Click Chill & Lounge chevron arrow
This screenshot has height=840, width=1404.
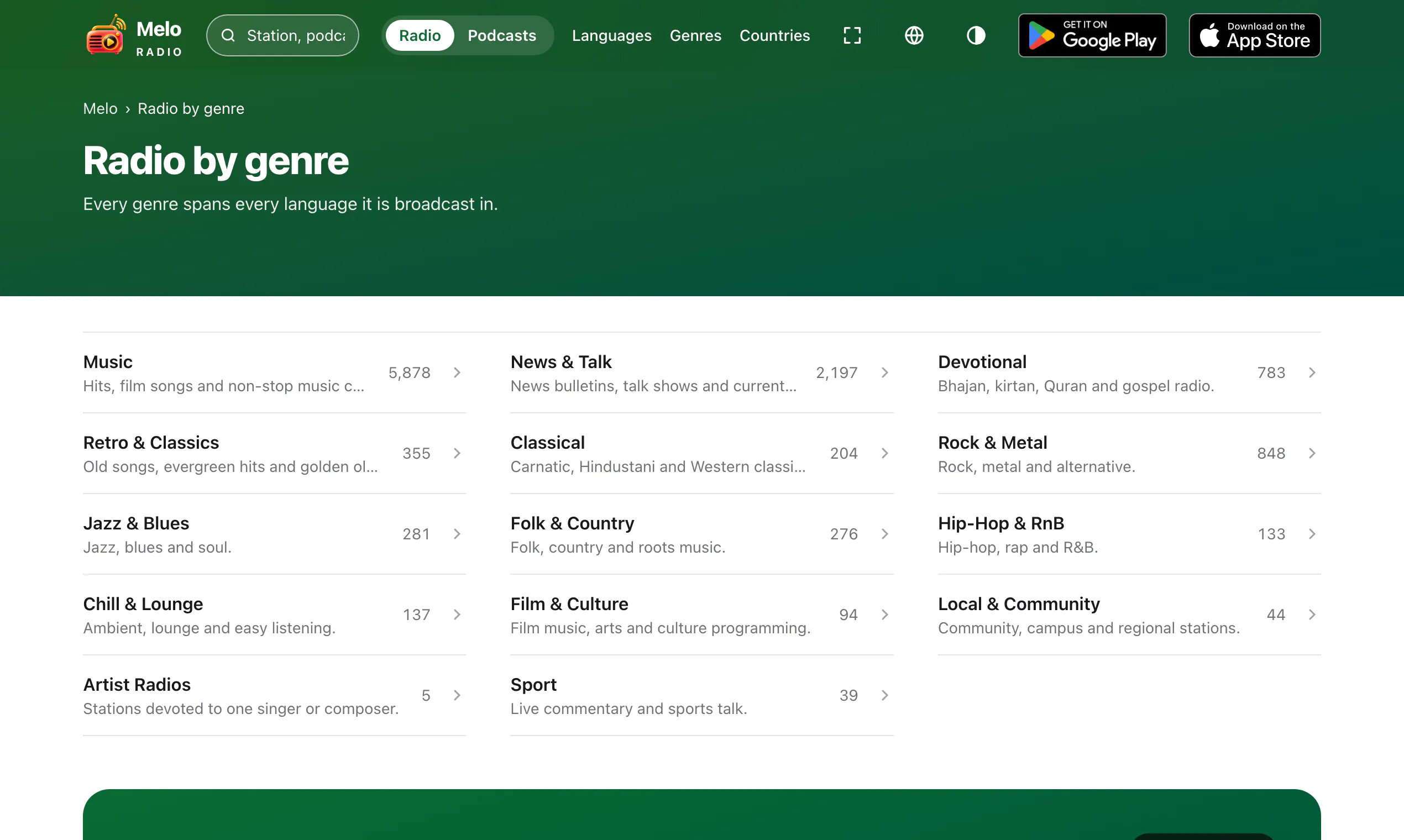457,615
